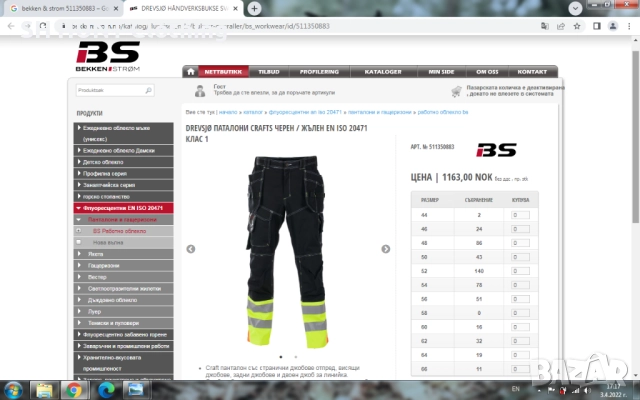Open the Вестер subcategory

(123, 277)
